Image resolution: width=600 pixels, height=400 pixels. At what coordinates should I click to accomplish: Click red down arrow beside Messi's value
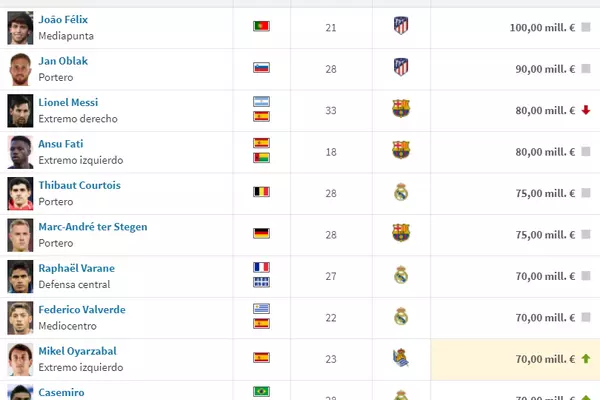(585, 110)
